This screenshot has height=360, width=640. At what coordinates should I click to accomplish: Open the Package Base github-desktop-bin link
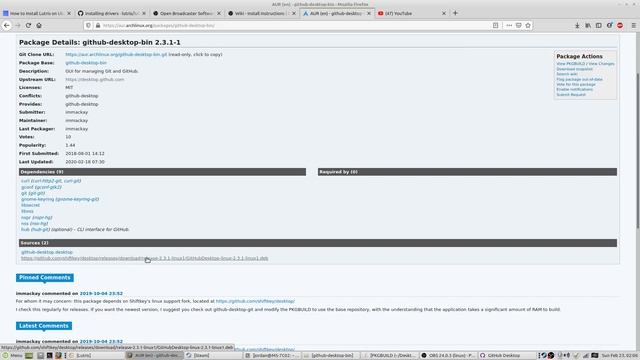[x=86, y=63]
